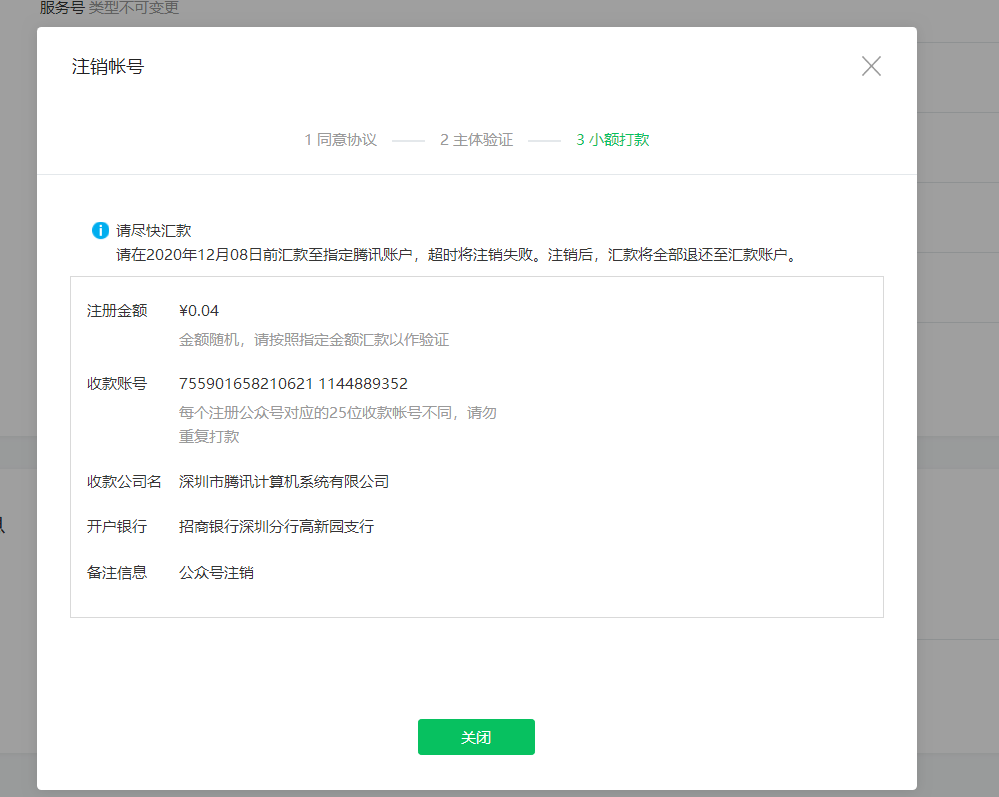Screen dimensions: 999x797
Task: Click the amount ¥0.04
Action: (199, 311)
